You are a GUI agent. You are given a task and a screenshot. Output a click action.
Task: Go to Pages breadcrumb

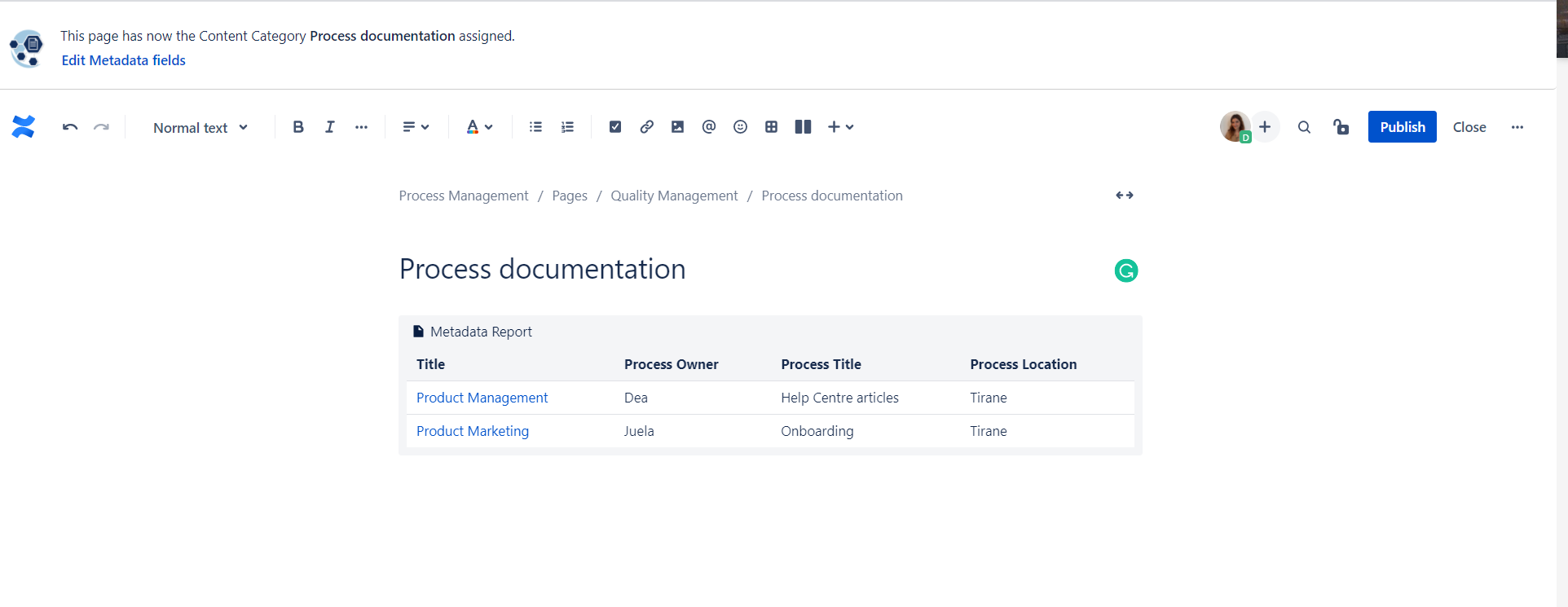pos(570,196)
